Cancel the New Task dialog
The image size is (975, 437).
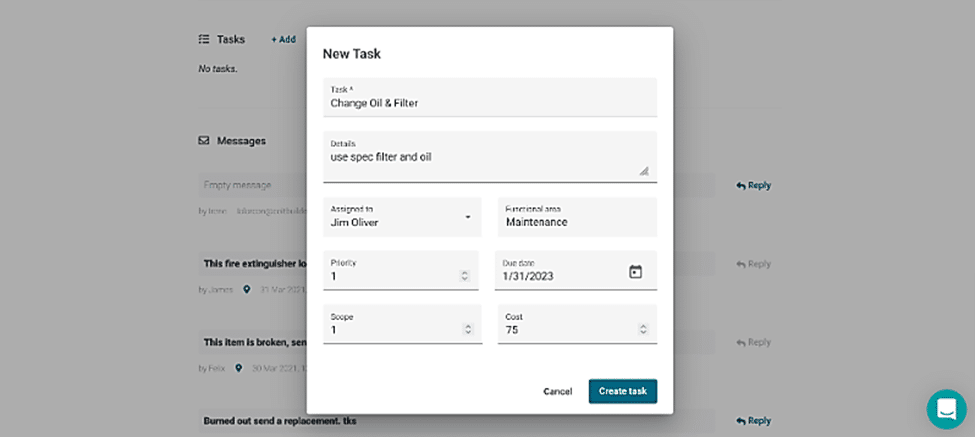557,391
